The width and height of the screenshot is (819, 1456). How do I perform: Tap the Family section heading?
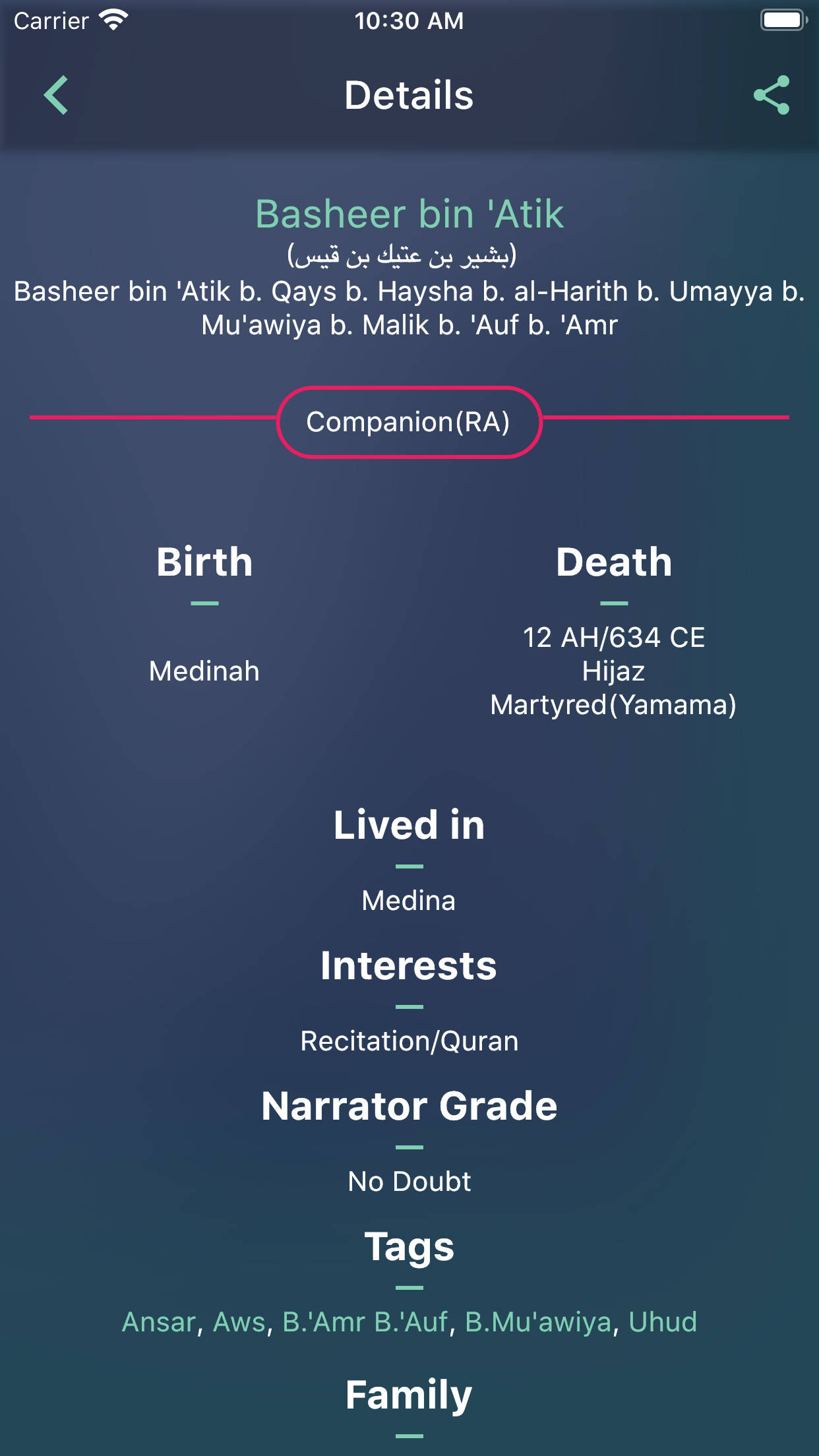tap(409, 1395)
